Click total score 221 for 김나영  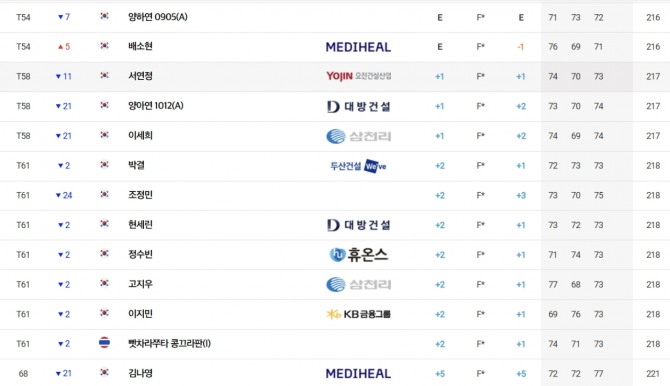point(653,374)
